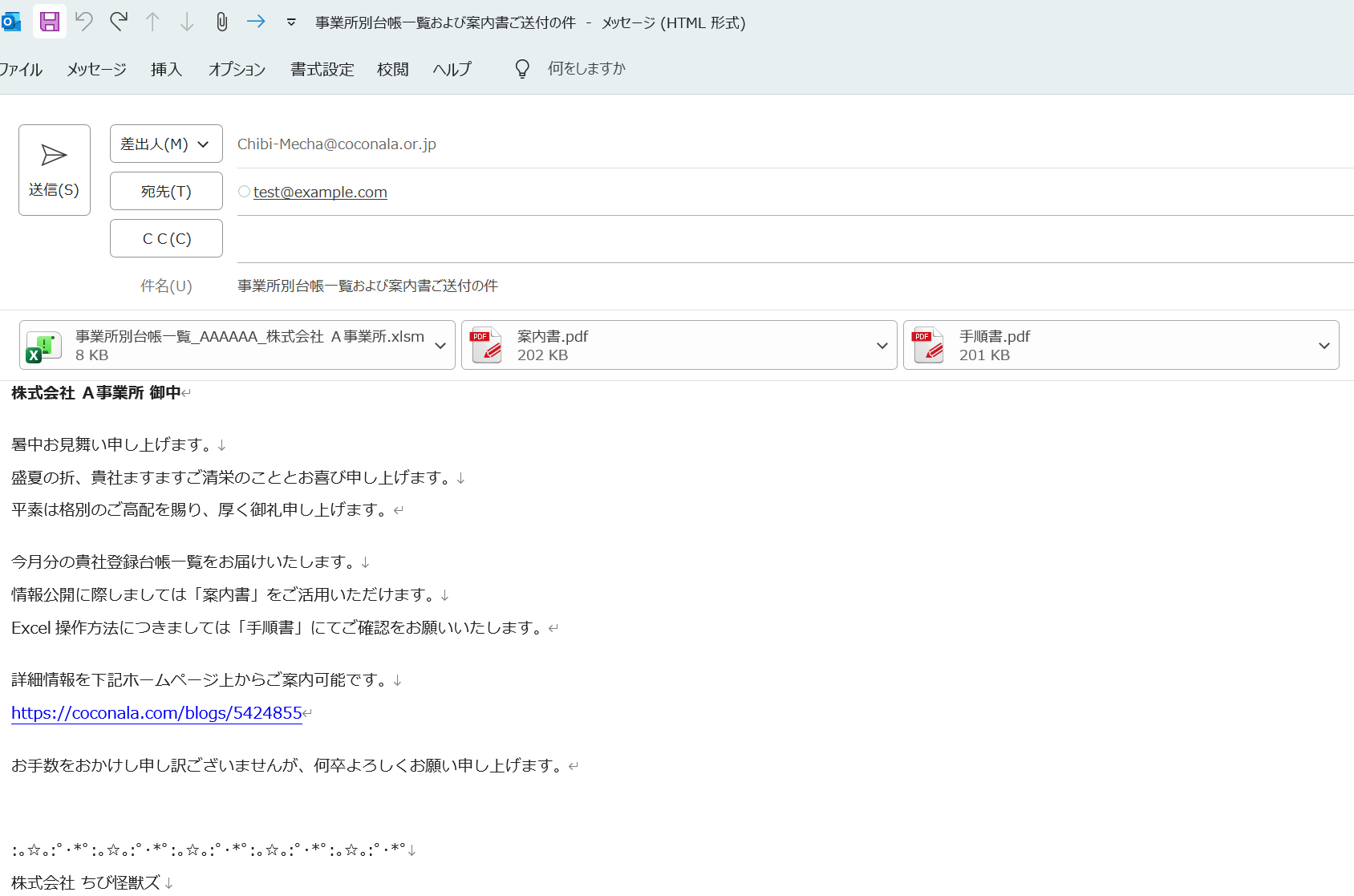Click the Excel icon of the xlsm attachment
This screenshot has width=1354, height=896.
click(x=44, y=346)
